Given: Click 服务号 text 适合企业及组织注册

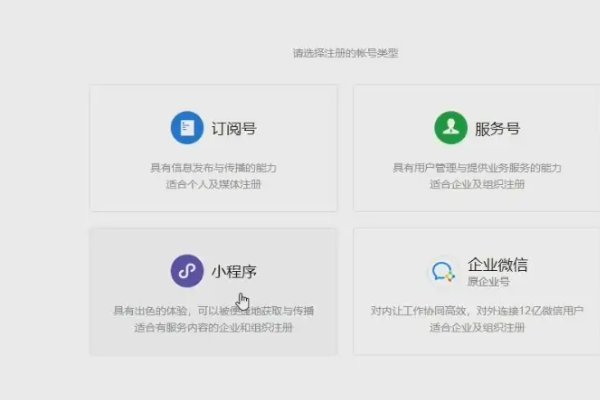Looking at the screenshot, I should [477, 184].
